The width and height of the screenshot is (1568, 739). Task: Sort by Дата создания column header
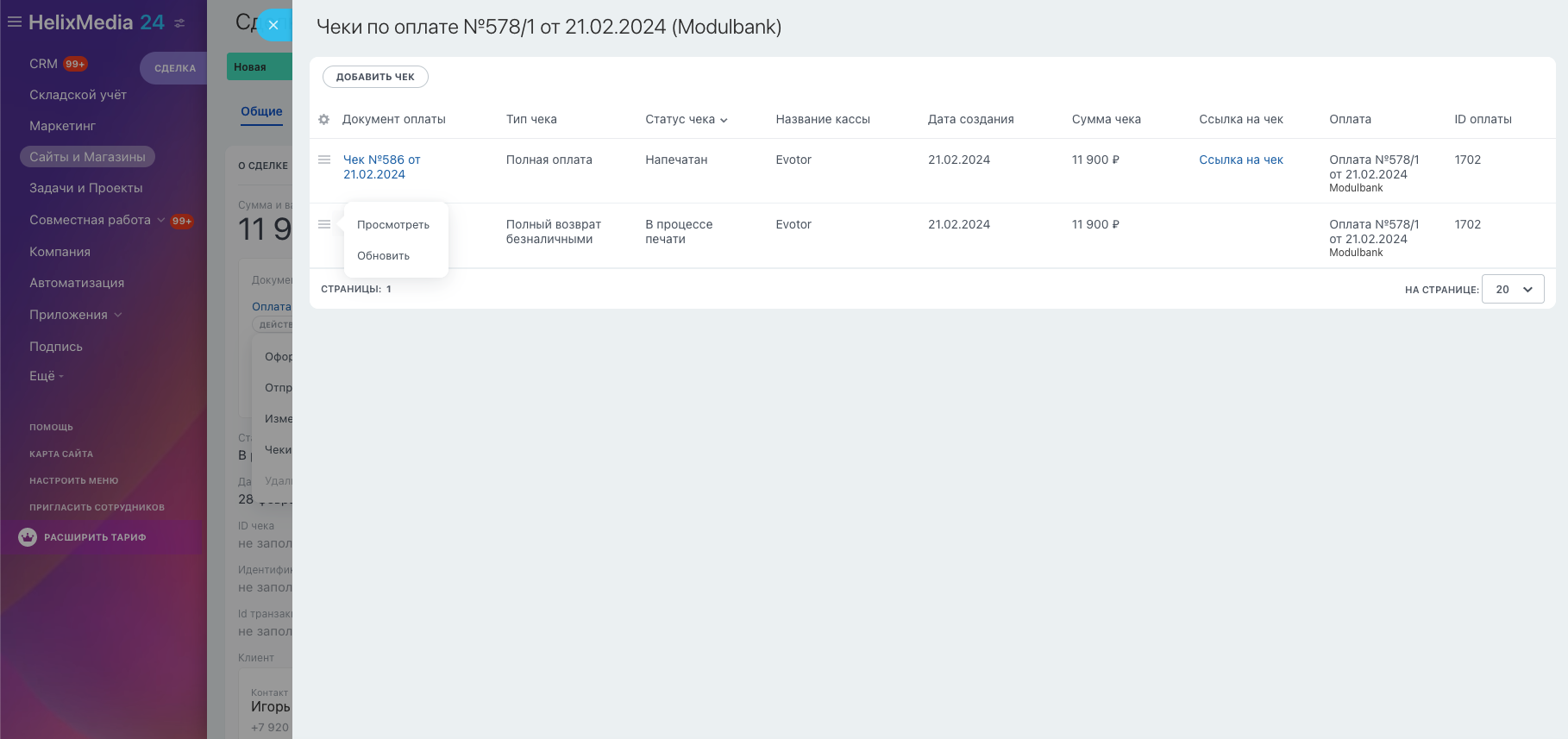click(x=970, y=120)
